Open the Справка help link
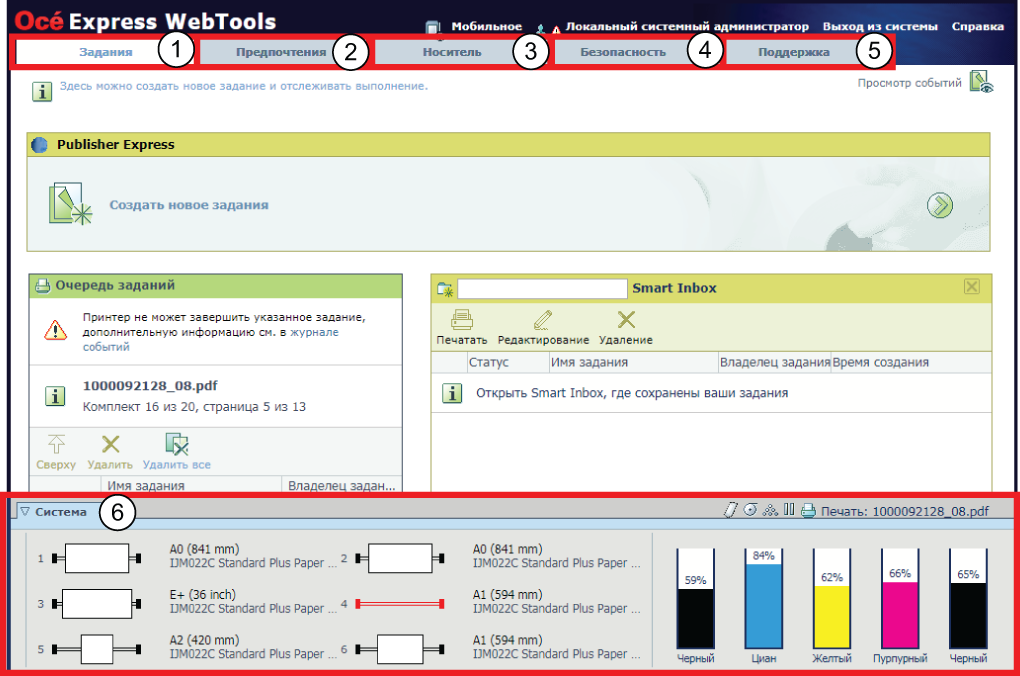This screenshot has height=676, width=1020. tap(978, 27)
